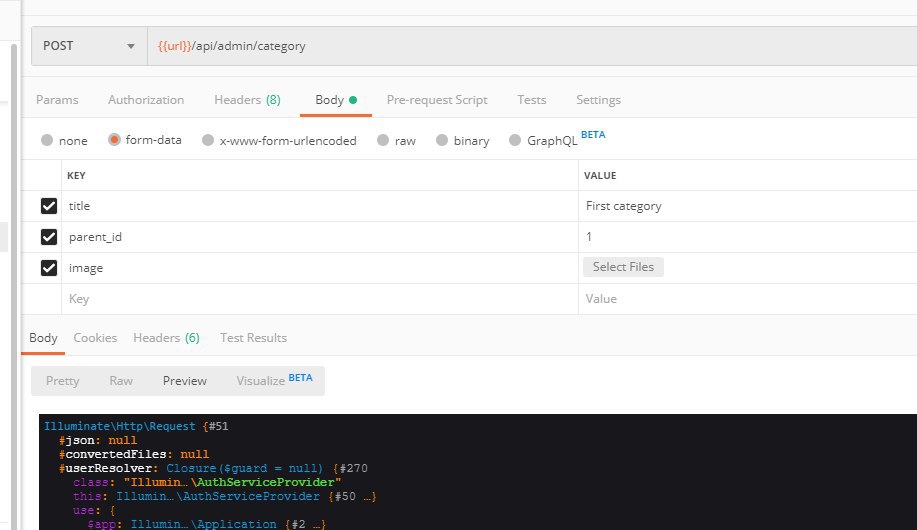The height and width of the screenshot is (530, 917).
Task: Click the empty Key placeholder field
Action: pos(320,299)
